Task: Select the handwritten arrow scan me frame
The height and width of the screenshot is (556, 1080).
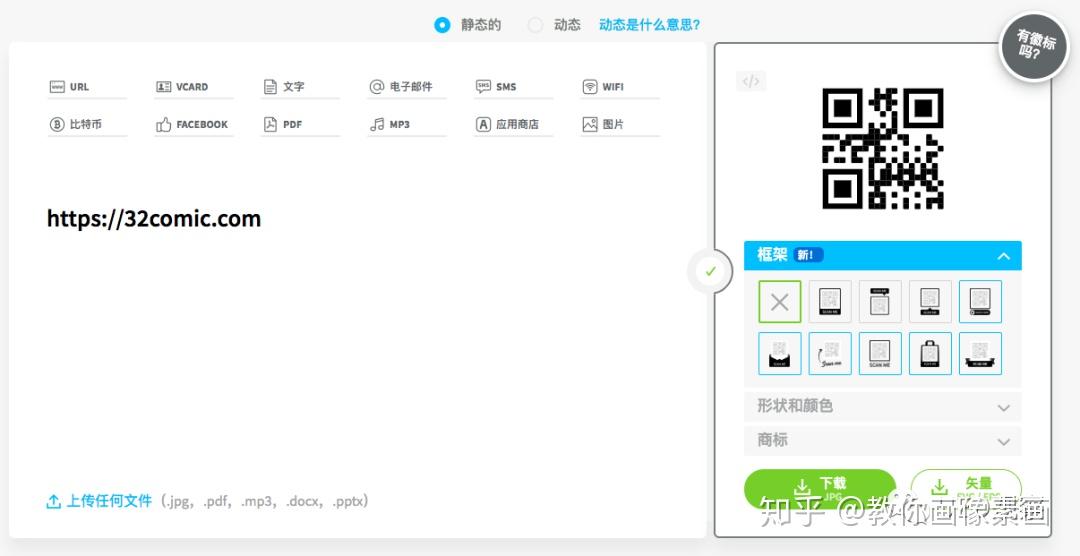Action: [830, 353]
